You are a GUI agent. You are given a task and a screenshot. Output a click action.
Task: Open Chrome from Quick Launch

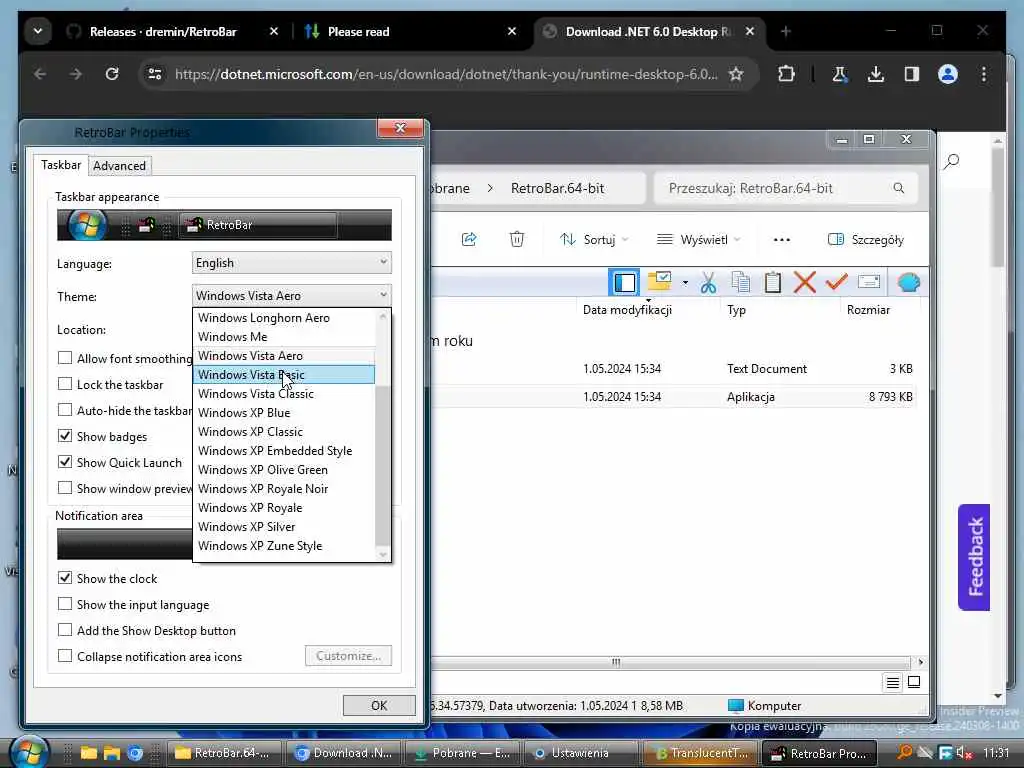click(135, 753)
